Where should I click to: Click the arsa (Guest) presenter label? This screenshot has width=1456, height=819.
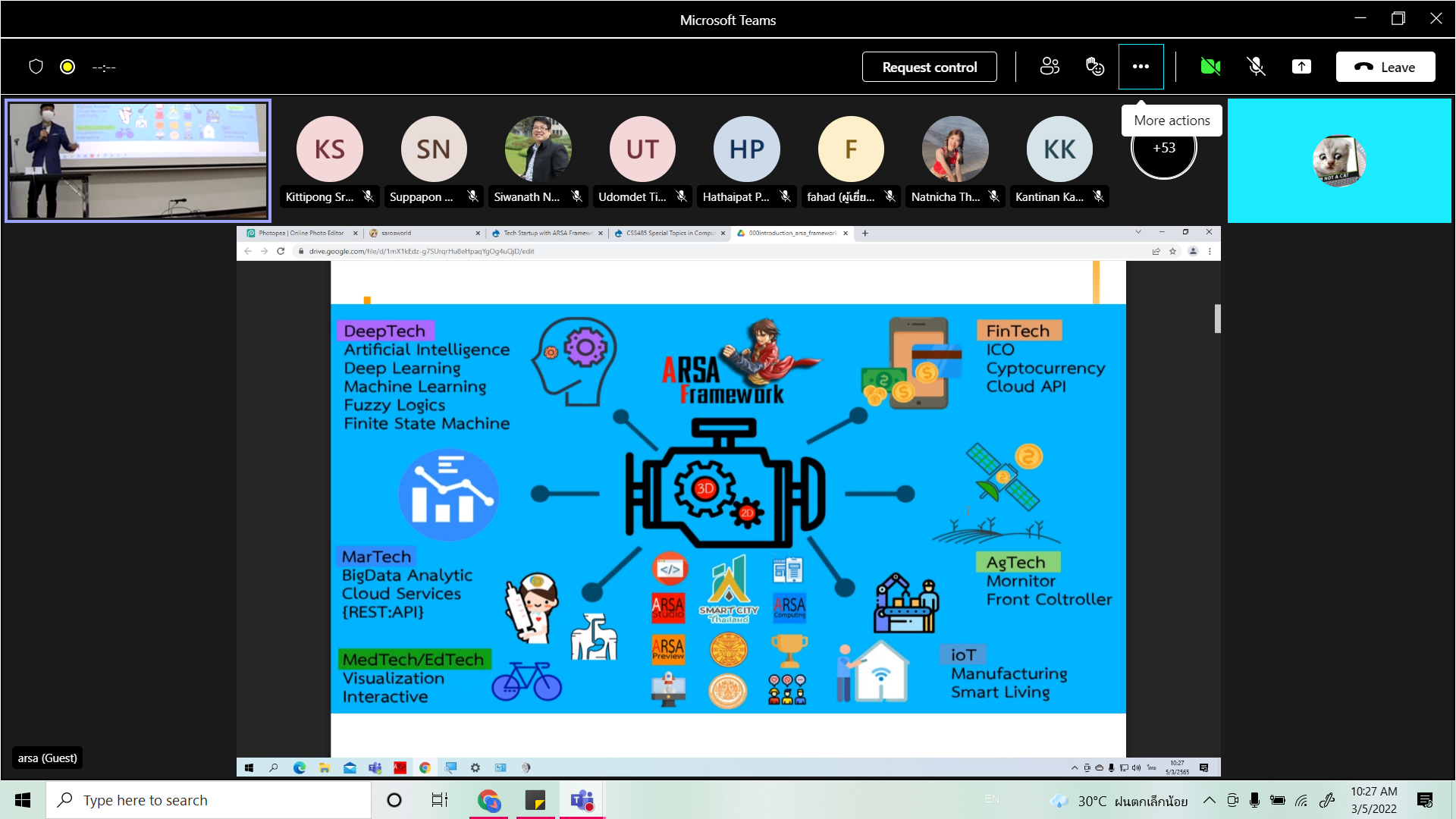(47, 758)
